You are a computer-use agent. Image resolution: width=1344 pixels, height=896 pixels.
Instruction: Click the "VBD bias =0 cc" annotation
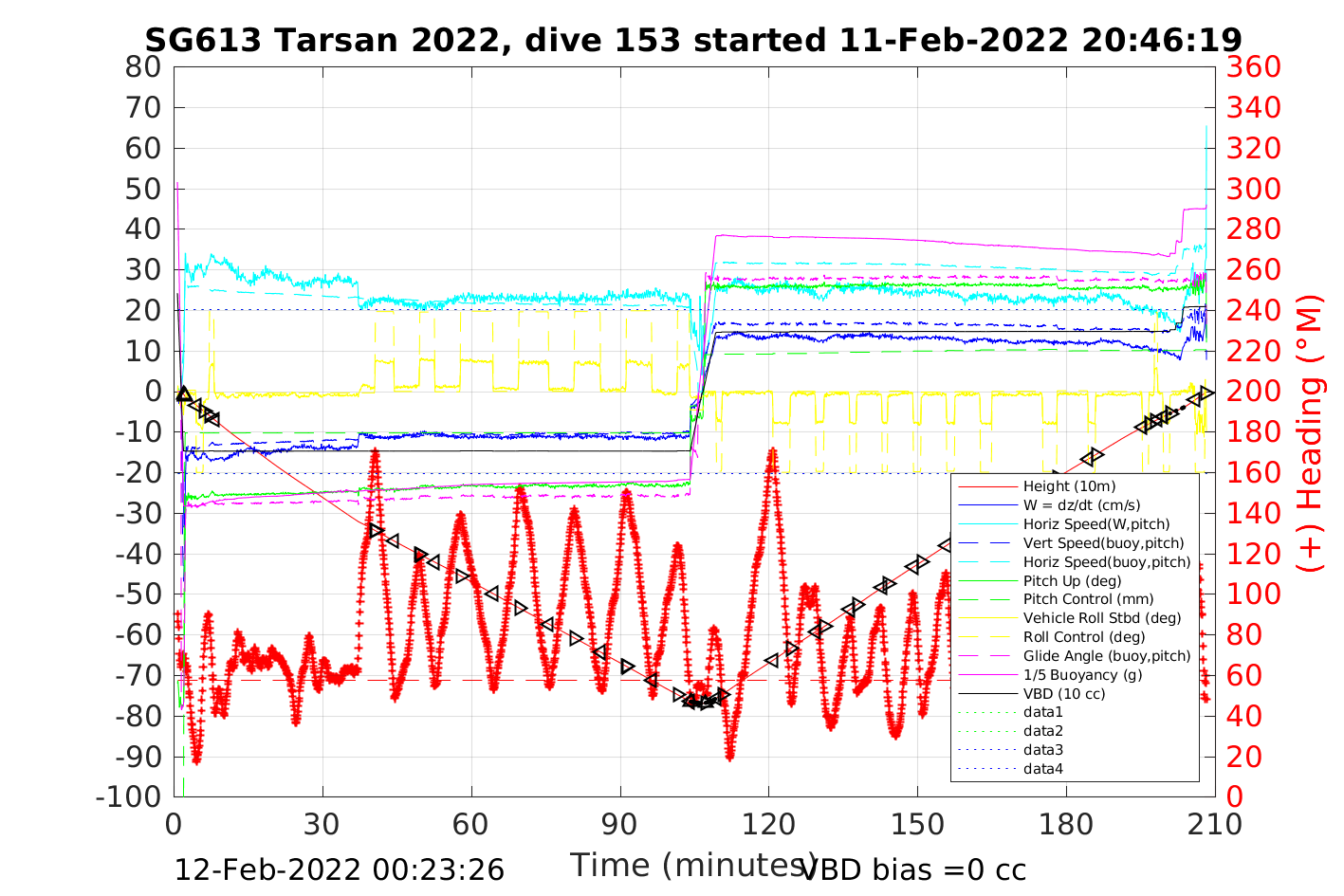pos(913,870)
